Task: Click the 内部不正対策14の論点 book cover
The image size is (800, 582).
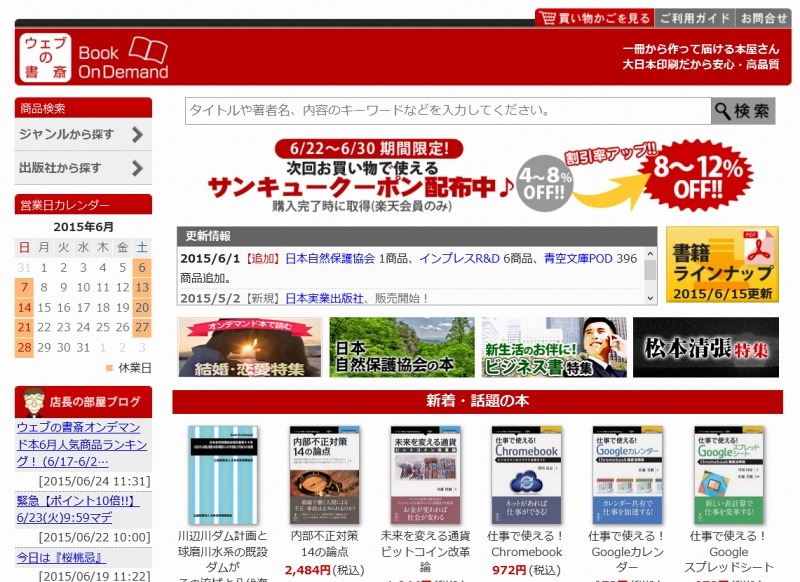Action: pyautogui.click(x=324, y=475)
